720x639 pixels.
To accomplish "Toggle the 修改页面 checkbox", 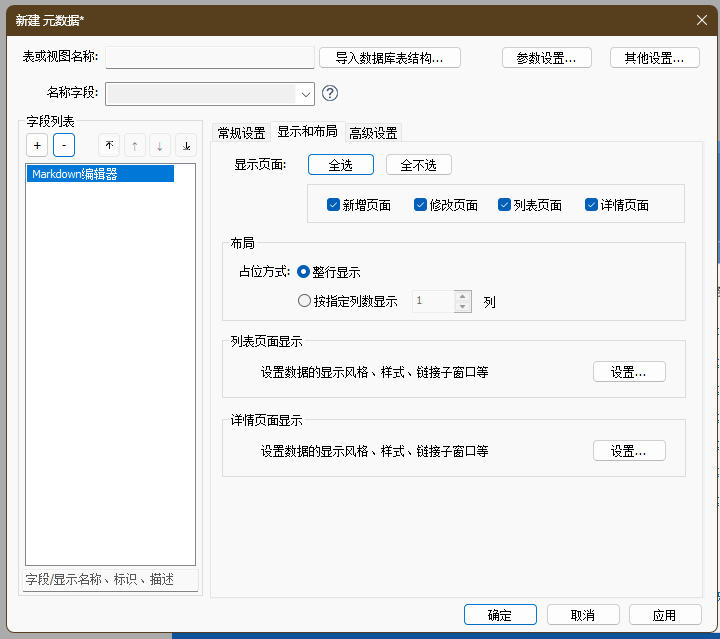I will coord(420,205).
